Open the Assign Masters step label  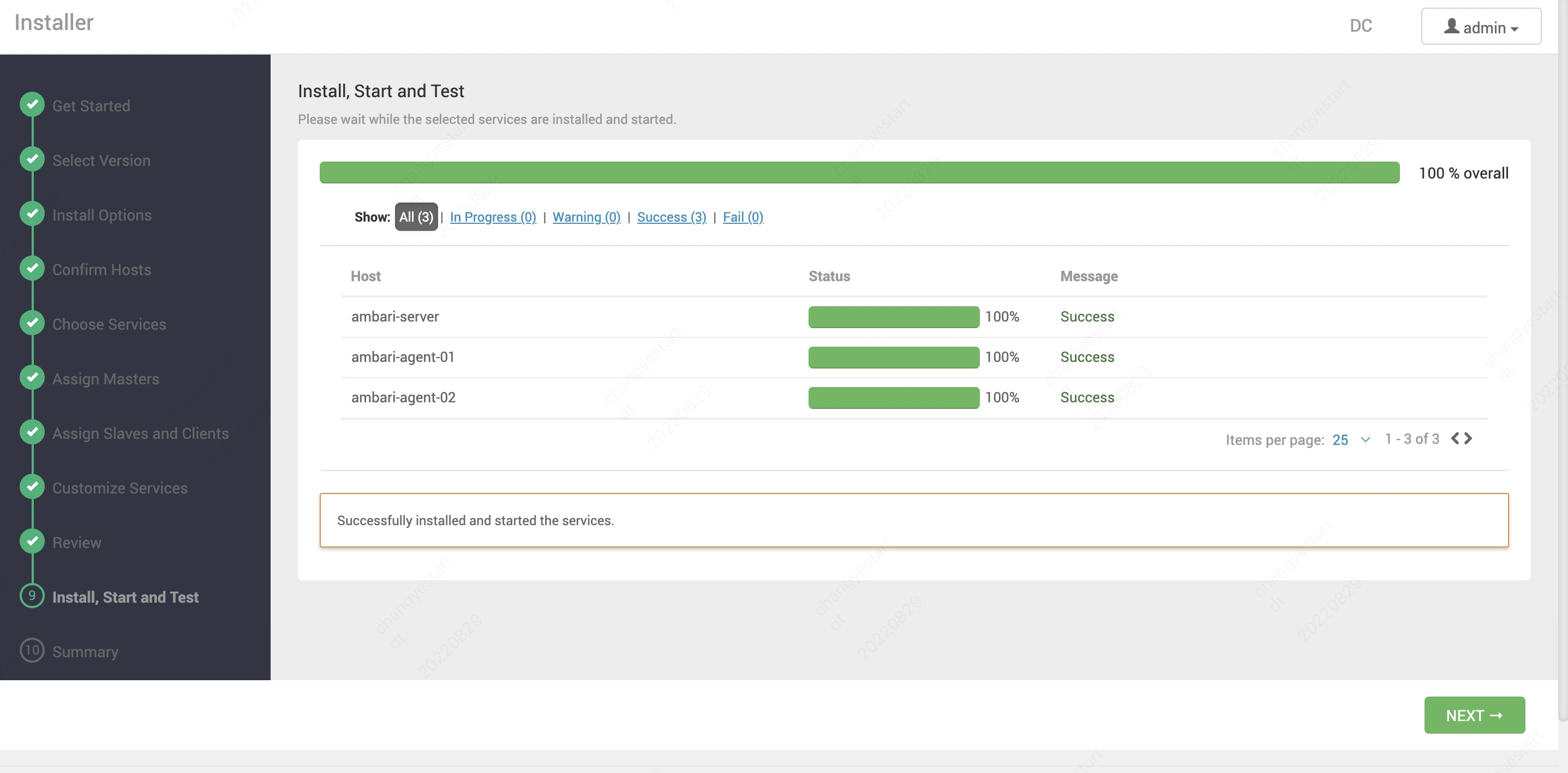tap(105, 379)
